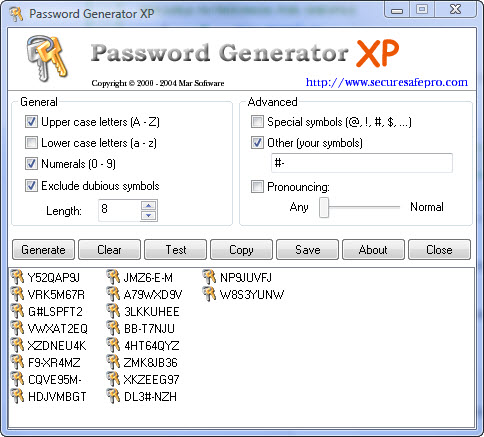The image size is (484, 437).
Task: Click the key icon next to DL3#-NZH
Action: (x=113, y=396)
